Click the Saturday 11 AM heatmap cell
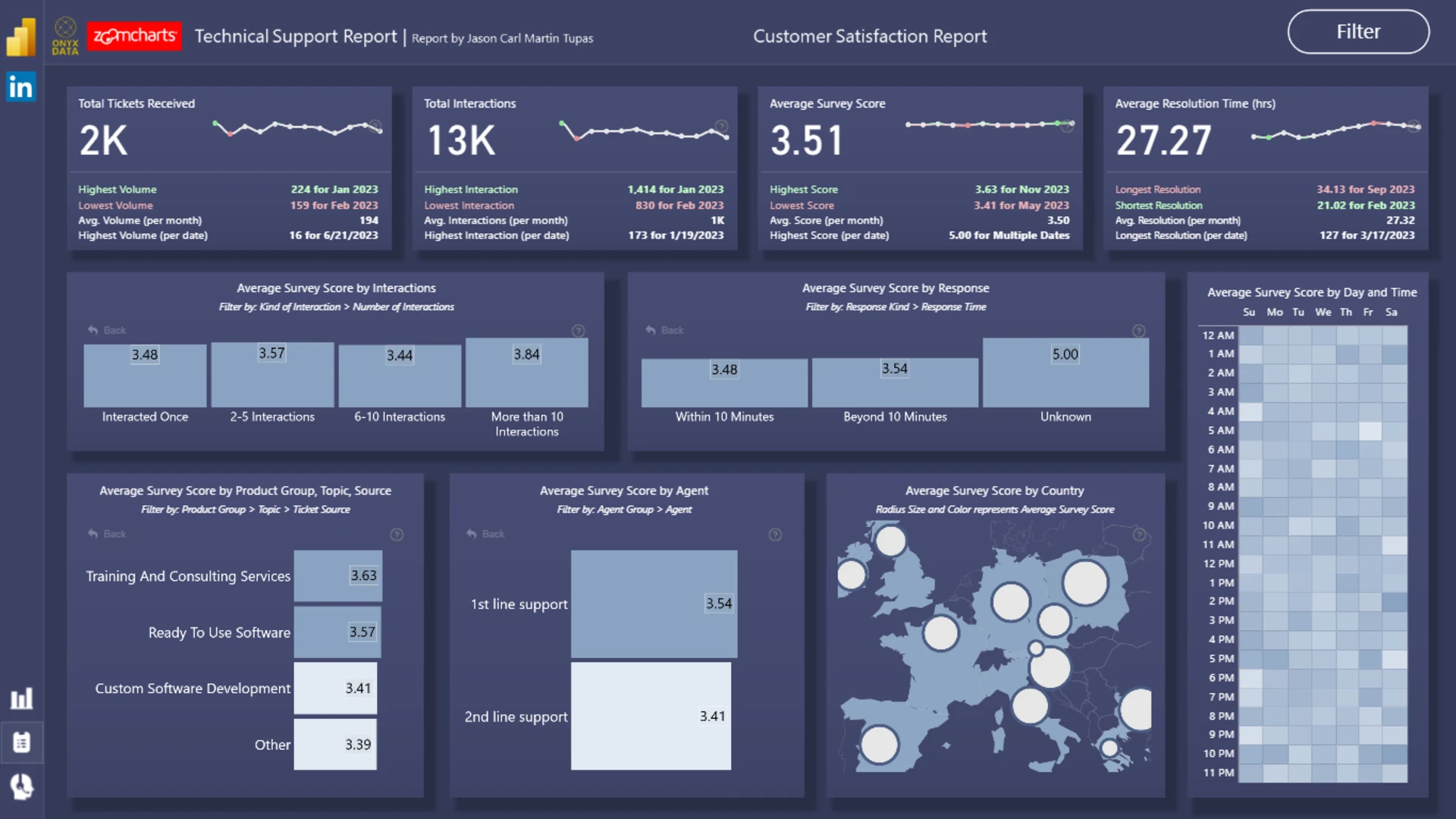Viewport: 1456px width, 819px height. pos(1394,545)
